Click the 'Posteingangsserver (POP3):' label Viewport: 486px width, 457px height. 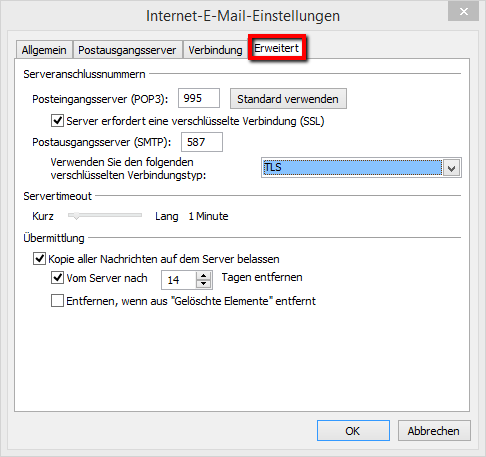[100, 99]
